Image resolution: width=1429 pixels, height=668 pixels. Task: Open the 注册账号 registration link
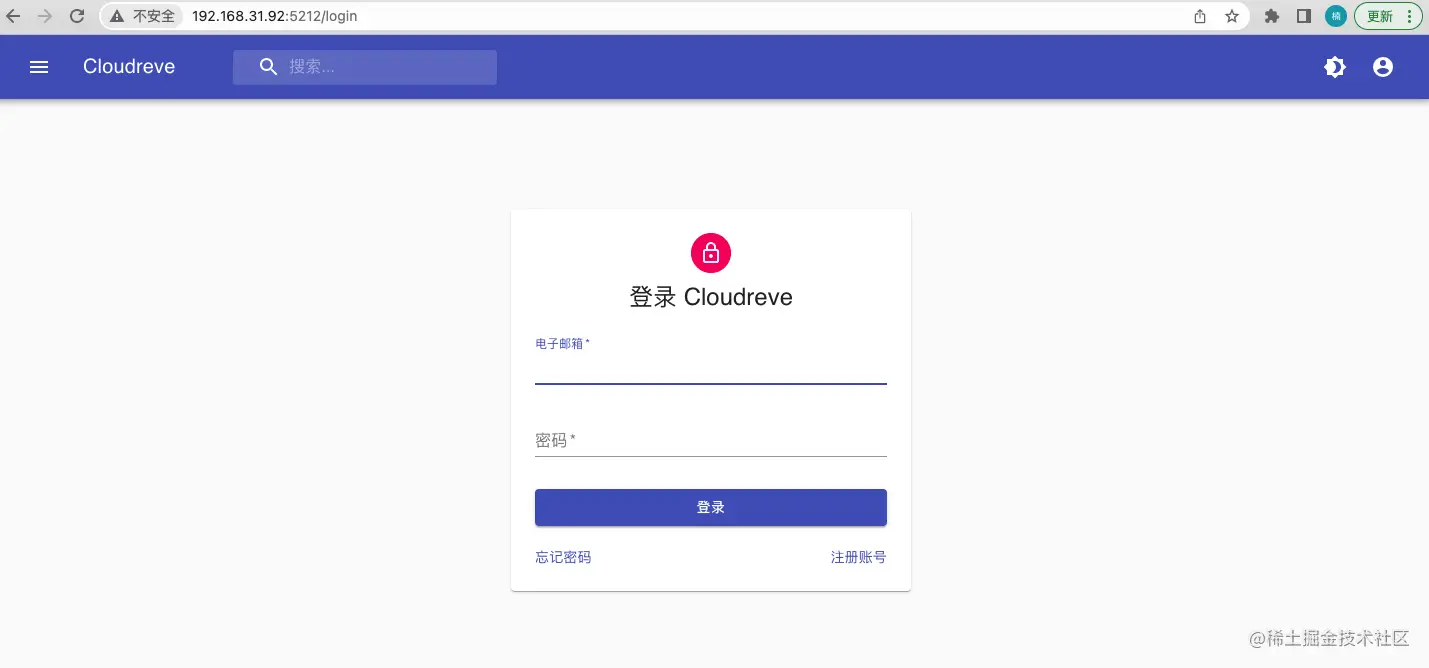click(x=858, y=557)
